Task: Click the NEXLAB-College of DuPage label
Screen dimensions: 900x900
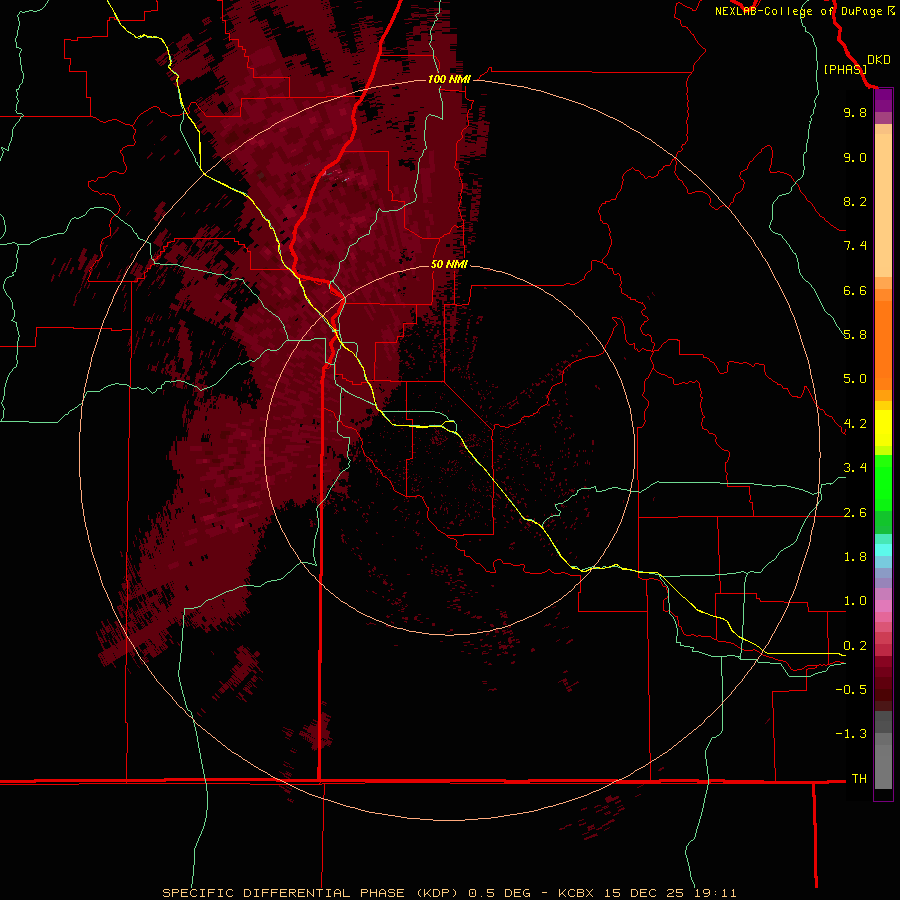Action: pyautogui.click(x=798, y=11)
